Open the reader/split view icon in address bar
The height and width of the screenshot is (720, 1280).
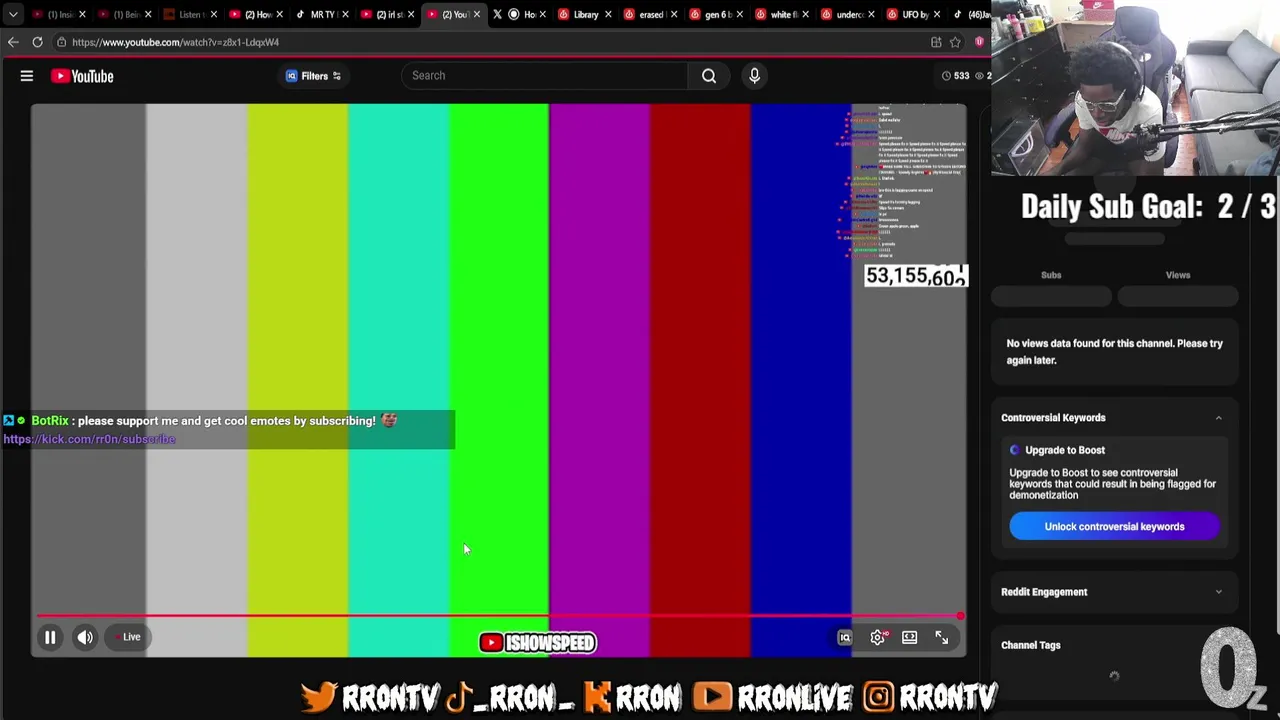[936, 42]
